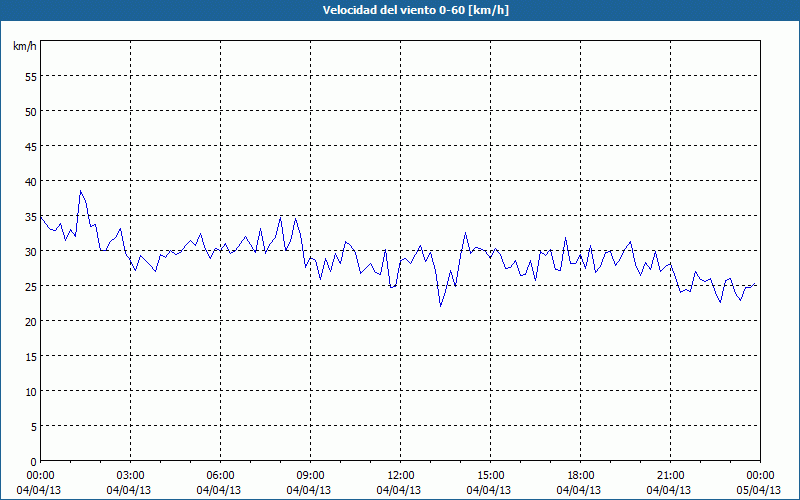The image size is (800, 500).
Task: Select the y-axis value 25
Action: point(31,286)
